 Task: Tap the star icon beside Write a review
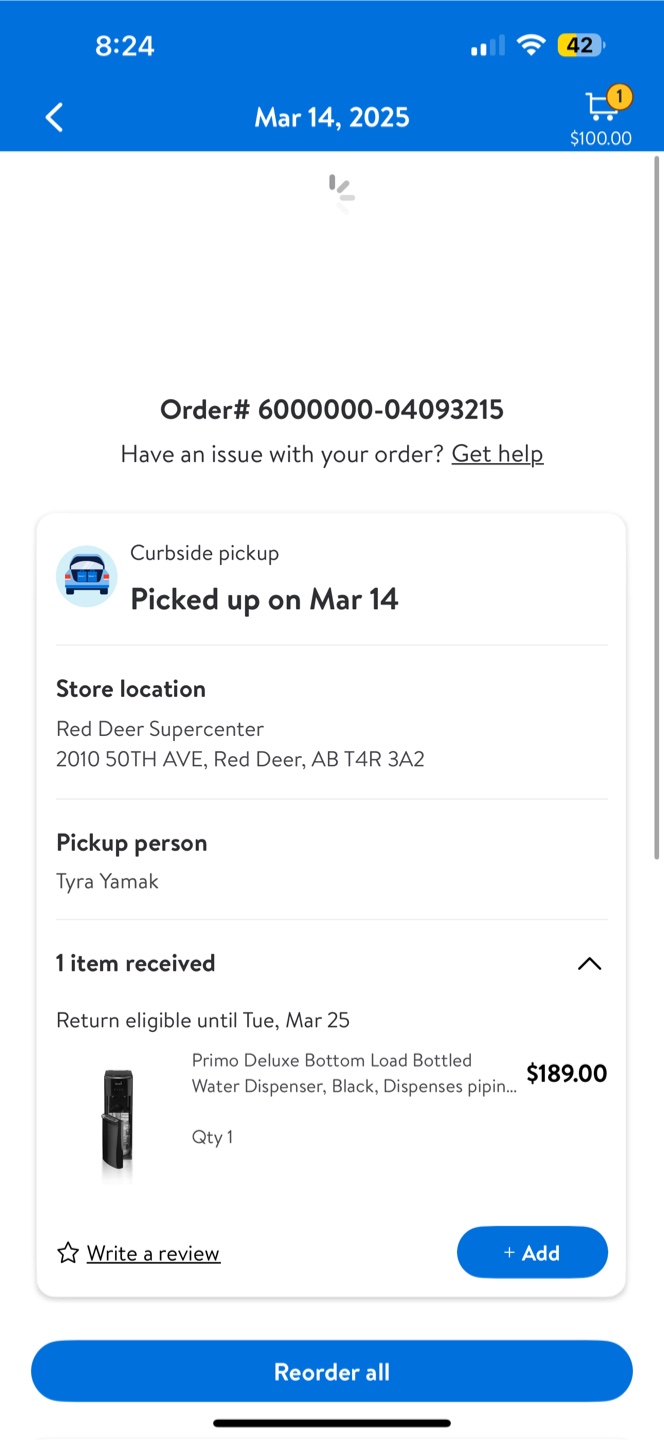(68, 1253)
